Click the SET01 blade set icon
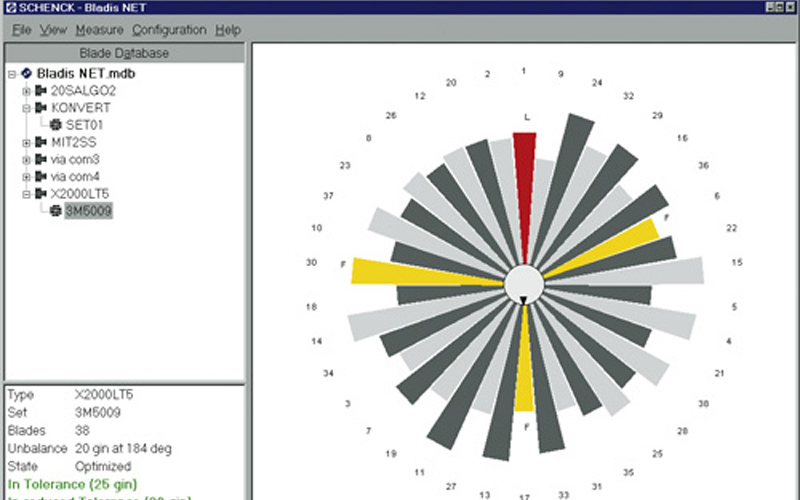The width and height of the screenshot is (800, 500). coord(56,125)
